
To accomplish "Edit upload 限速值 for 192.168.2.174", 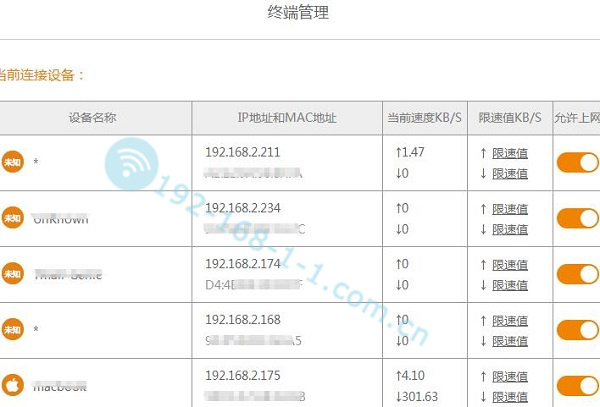I will tap(510, 265).
